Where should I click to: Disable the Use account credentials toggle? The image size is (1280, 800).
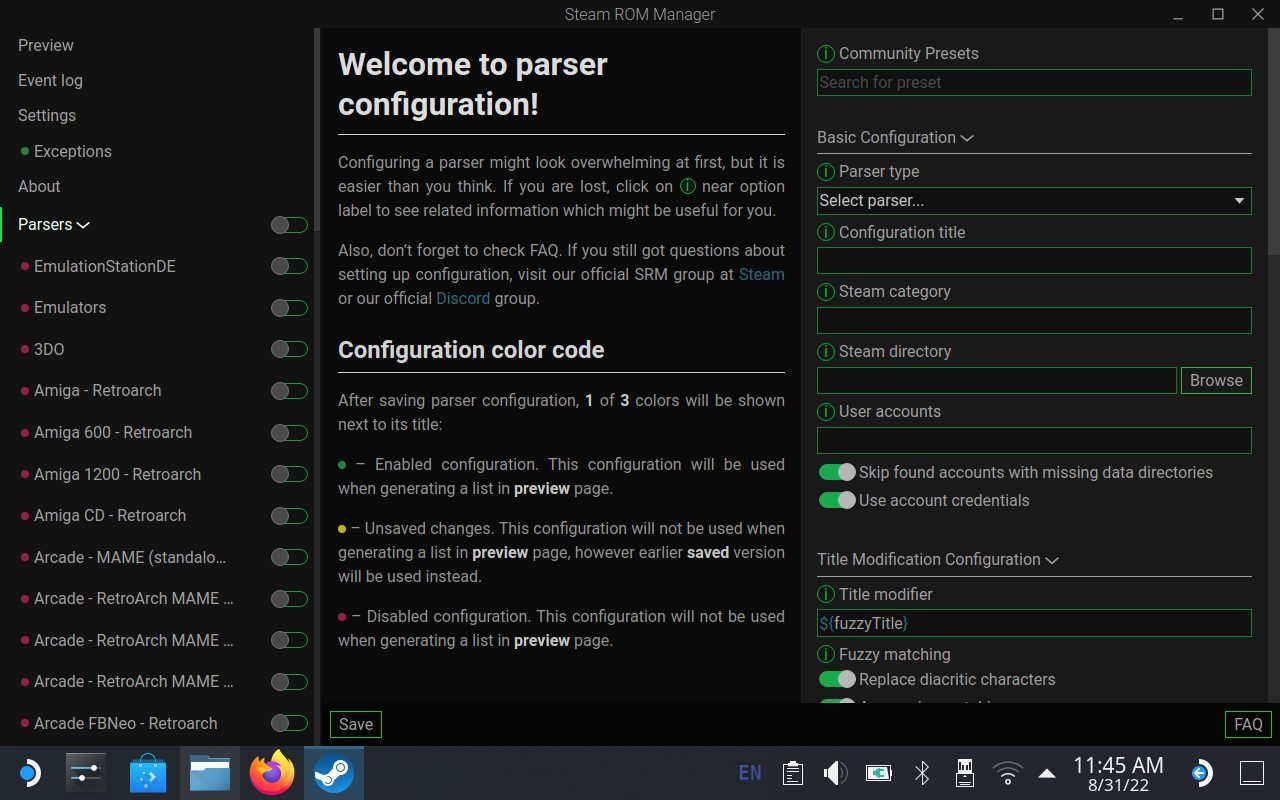coord(837,500)
